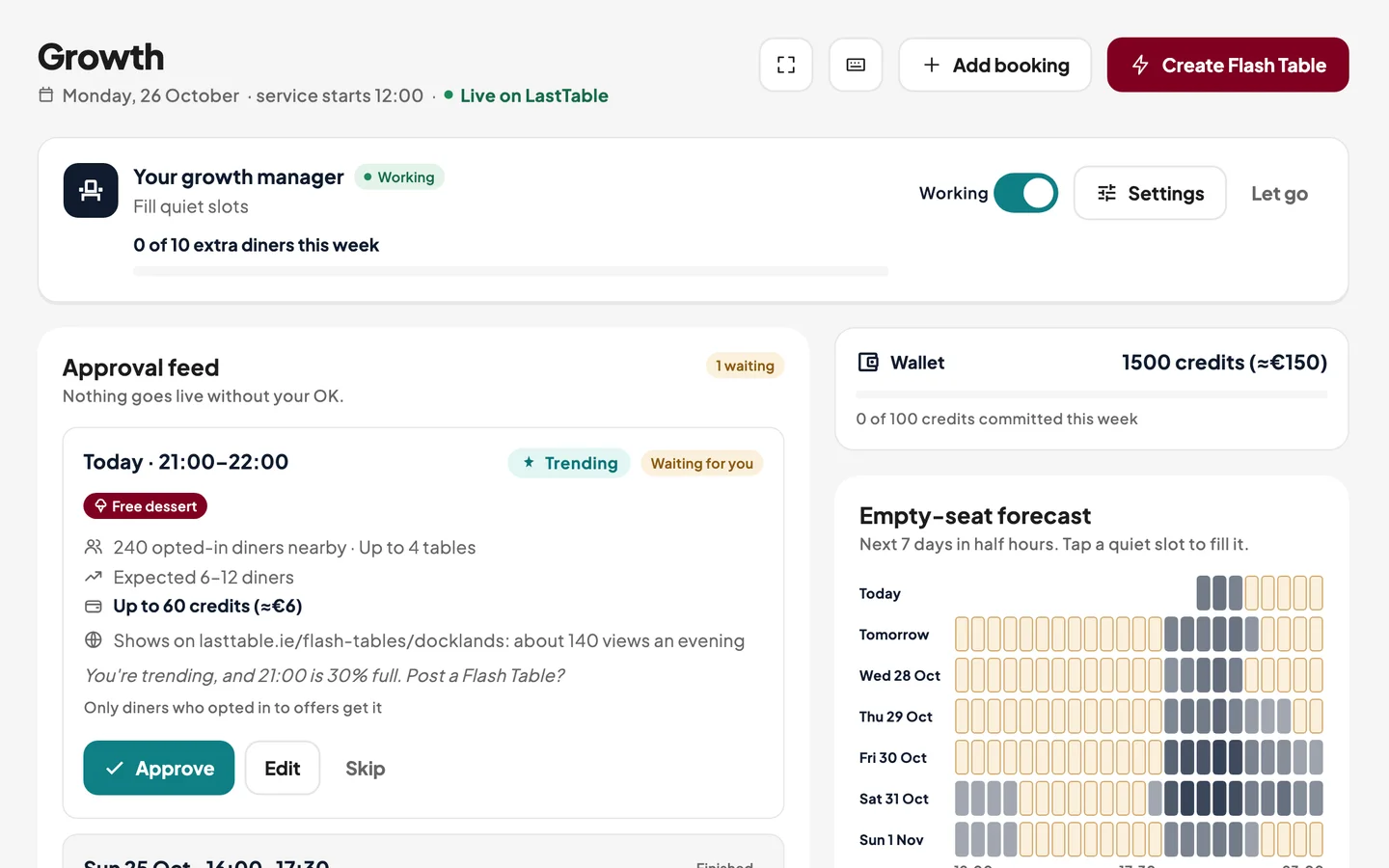Click the last slot in Fri 30 Oct row
The height and width of the screenshot is (868, 1389).
tap(1316, 757)
